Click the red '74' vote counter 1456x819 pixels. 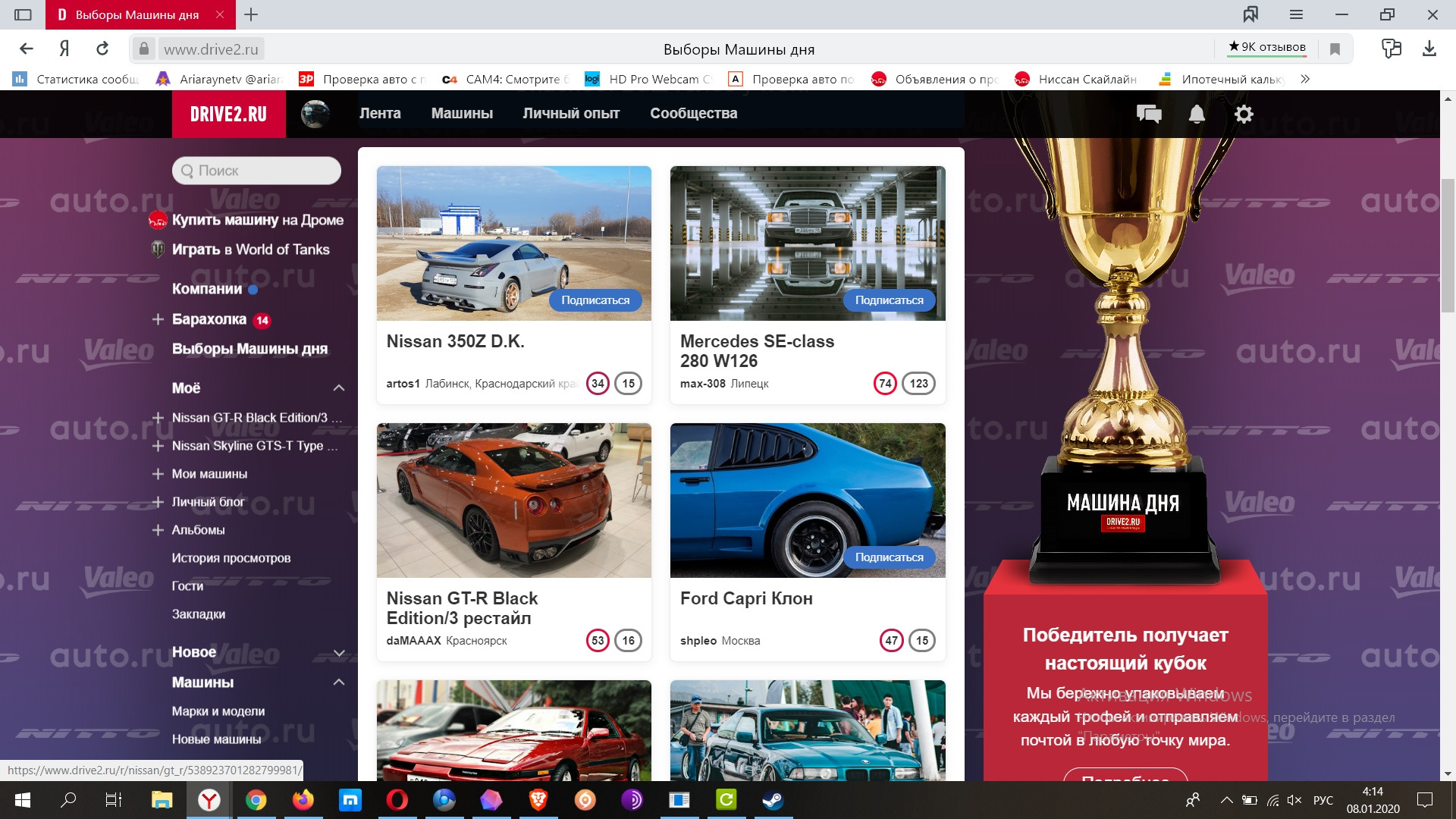click(x=885, y=384)
